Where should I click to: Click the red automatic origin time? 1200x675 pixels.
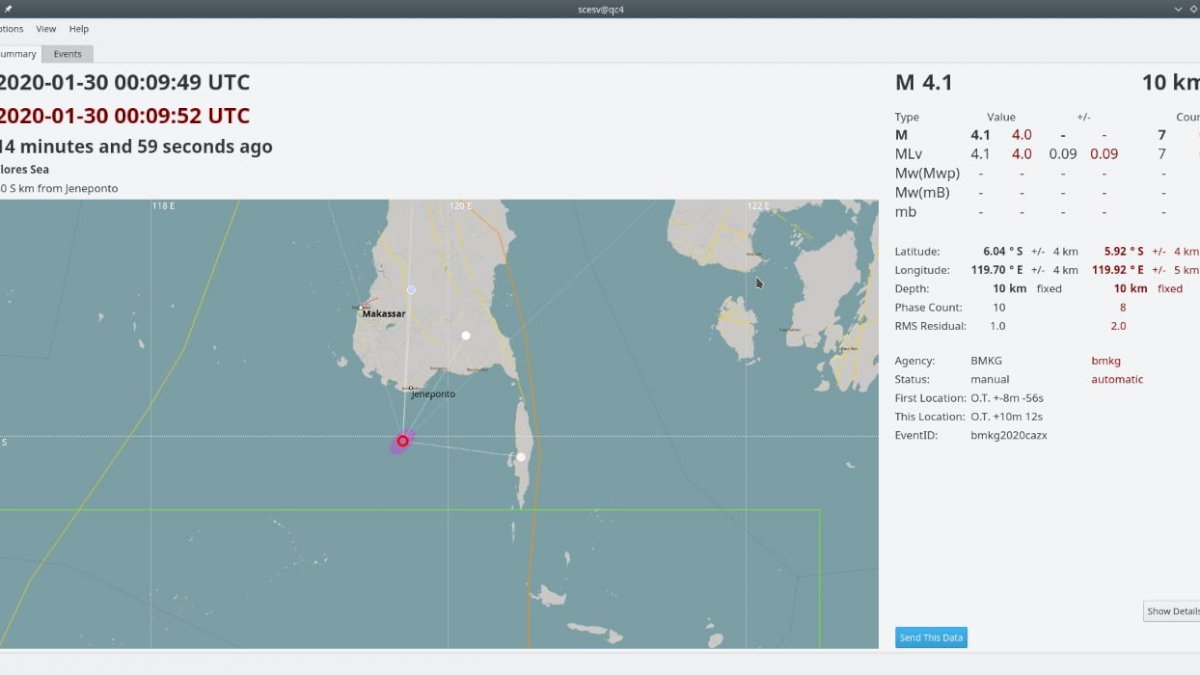point(124,115)
